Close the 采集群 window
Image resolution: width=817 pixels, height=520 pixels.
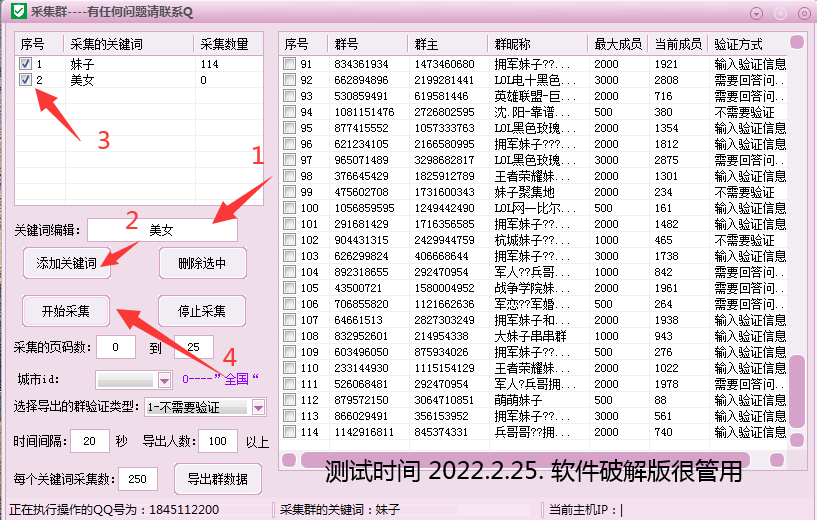(x=804, y=14)
